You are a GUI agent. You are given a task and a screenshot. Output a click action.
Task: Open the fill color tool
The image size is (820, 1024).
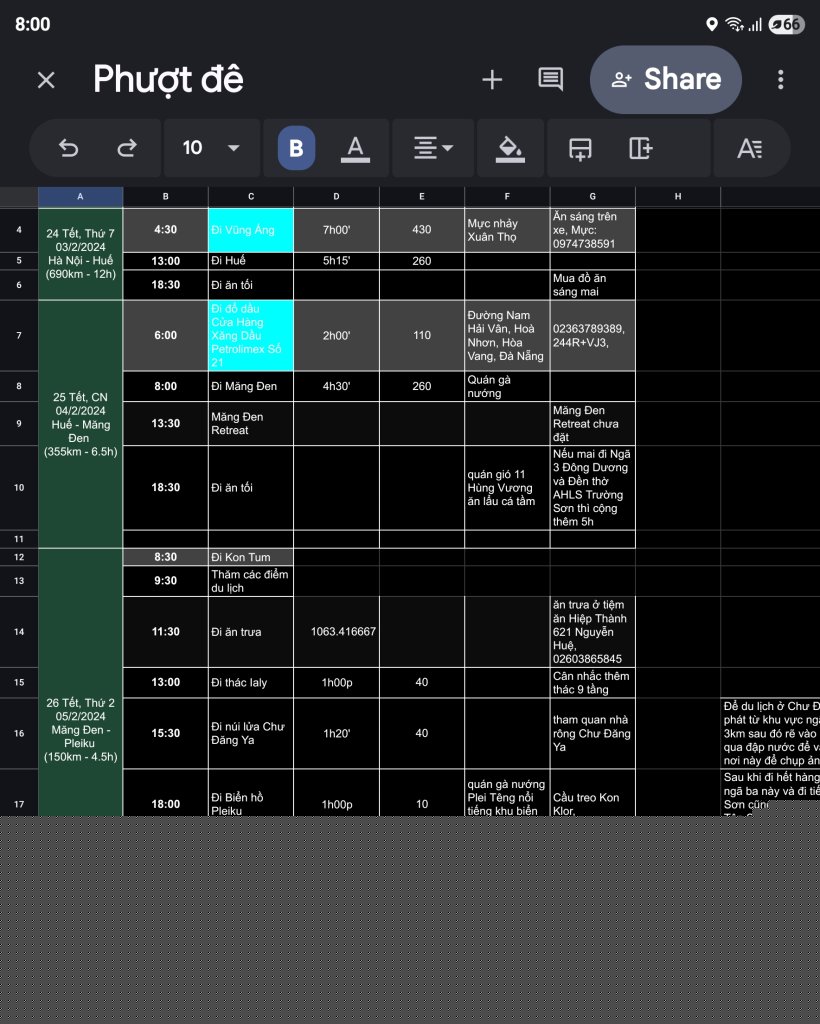point(510,148)
